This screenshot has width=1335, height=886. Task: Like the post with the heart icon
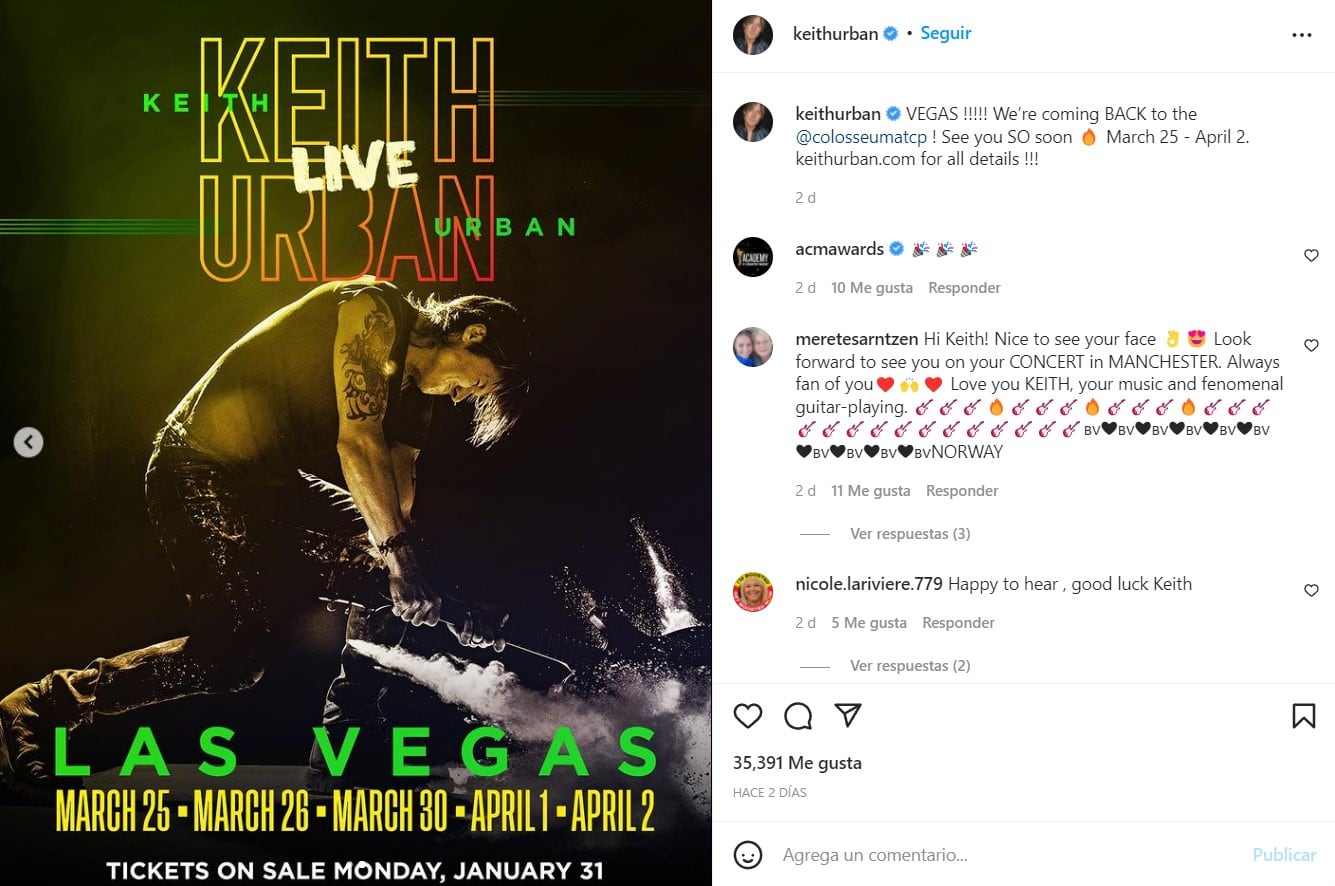click(748, 715)
